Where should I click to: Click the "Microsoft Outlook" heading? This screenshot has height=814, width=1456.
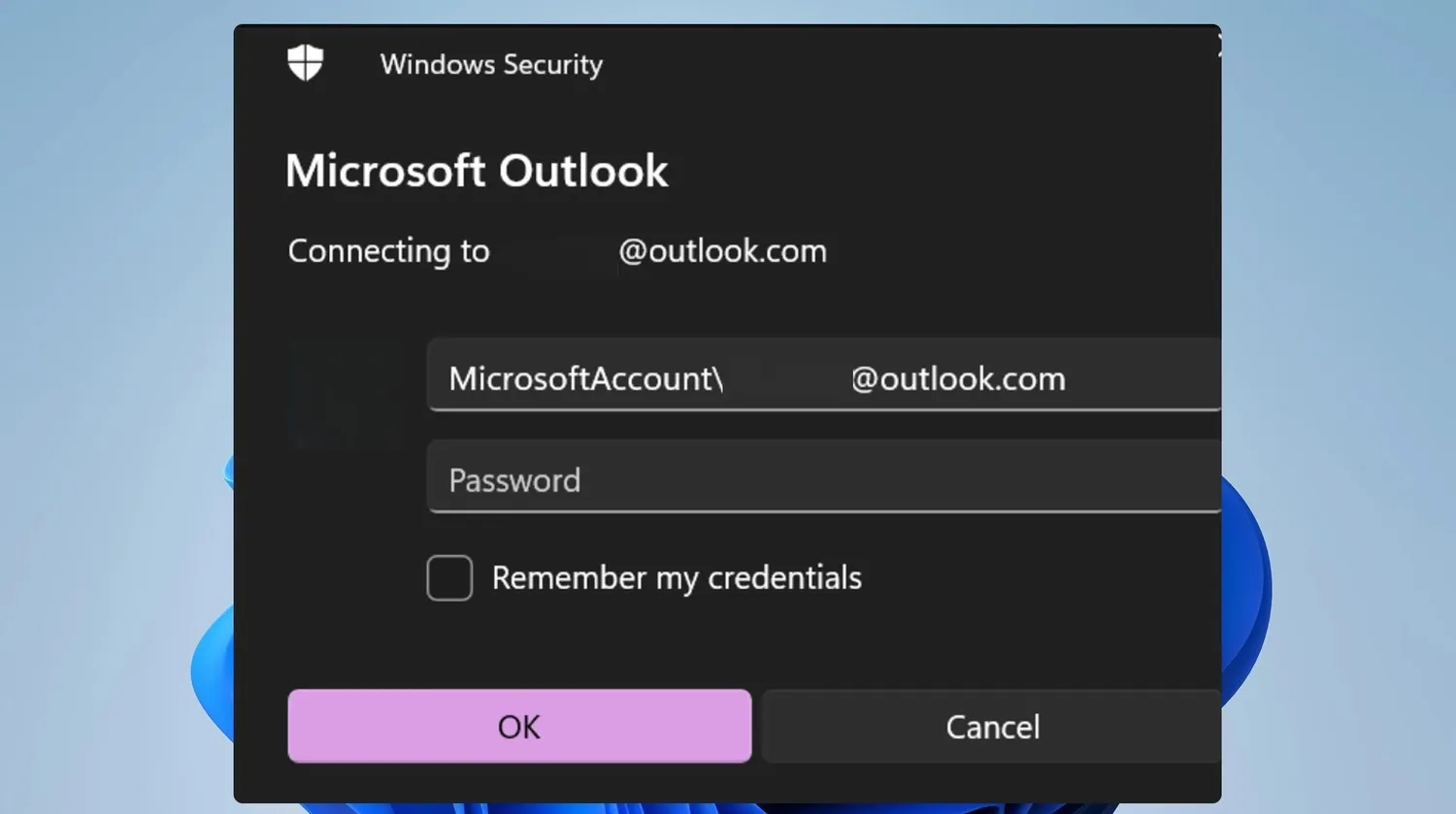(x=477, y=171)
